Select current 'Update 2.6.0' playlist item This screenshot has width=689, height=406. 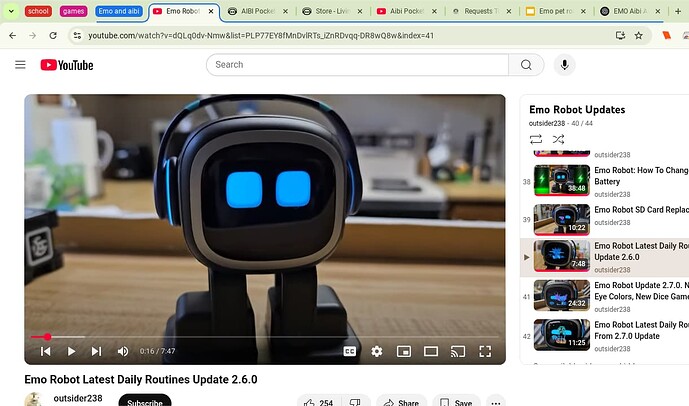coord(605,257)
